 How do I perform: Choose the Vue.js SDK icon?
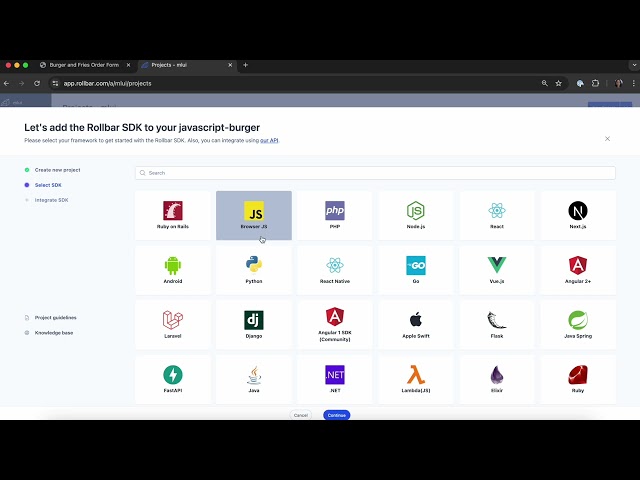point(497,265)
